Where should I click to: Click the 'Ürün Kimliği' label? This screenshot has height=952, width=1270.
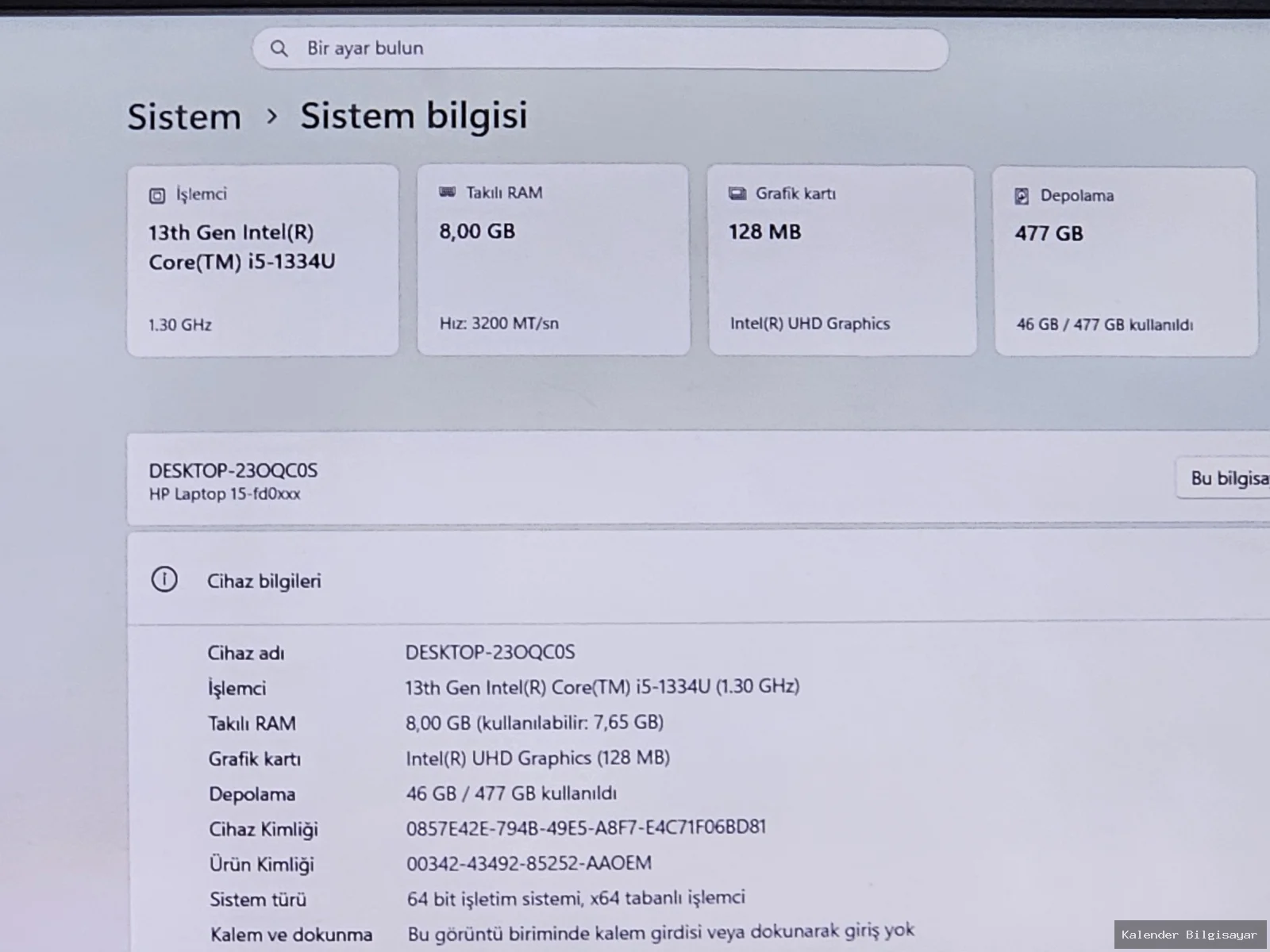tap(262, 865)
